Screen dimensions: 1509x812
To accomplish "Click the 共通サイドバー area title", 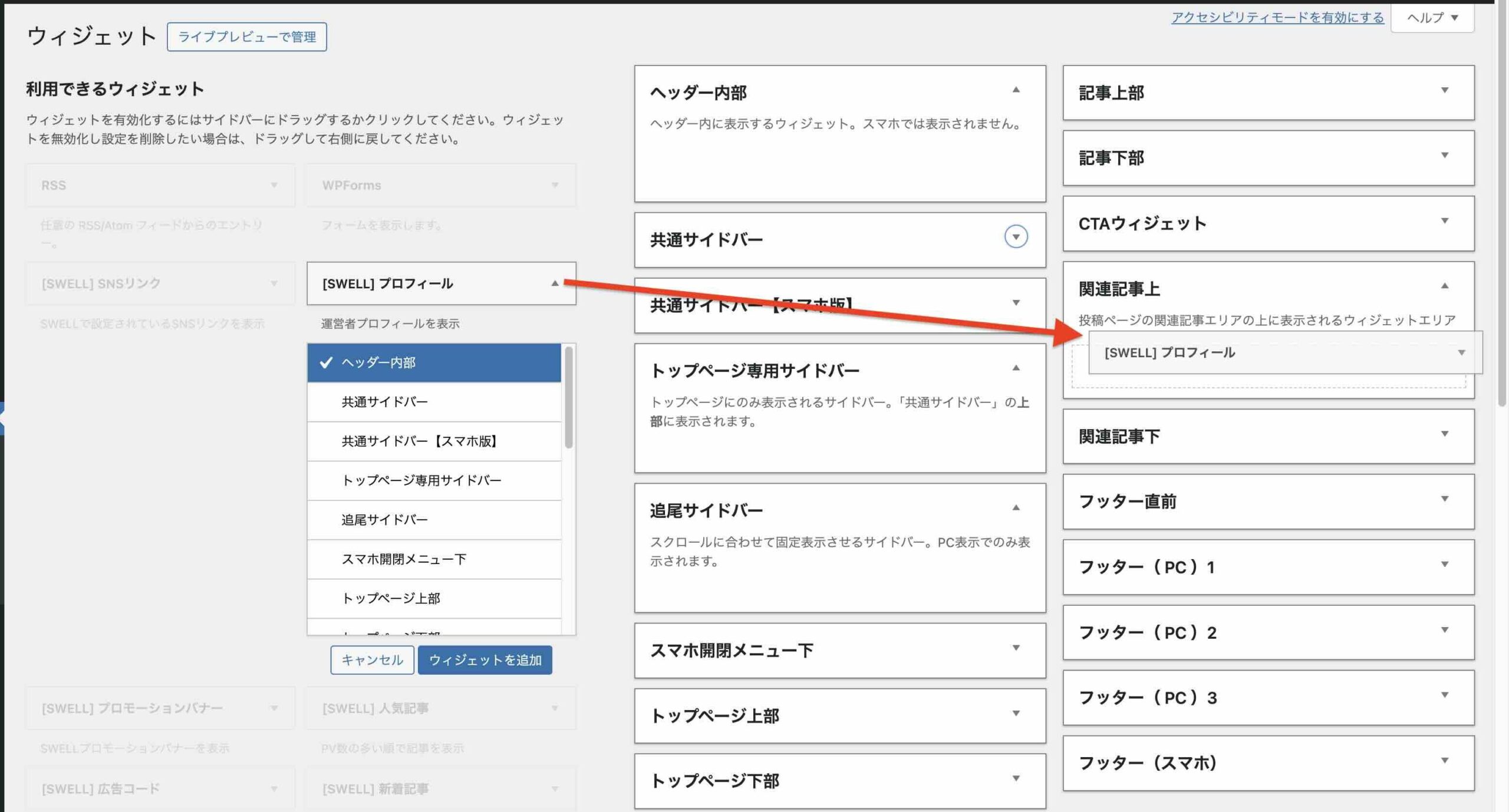I will tap(706, 240).
